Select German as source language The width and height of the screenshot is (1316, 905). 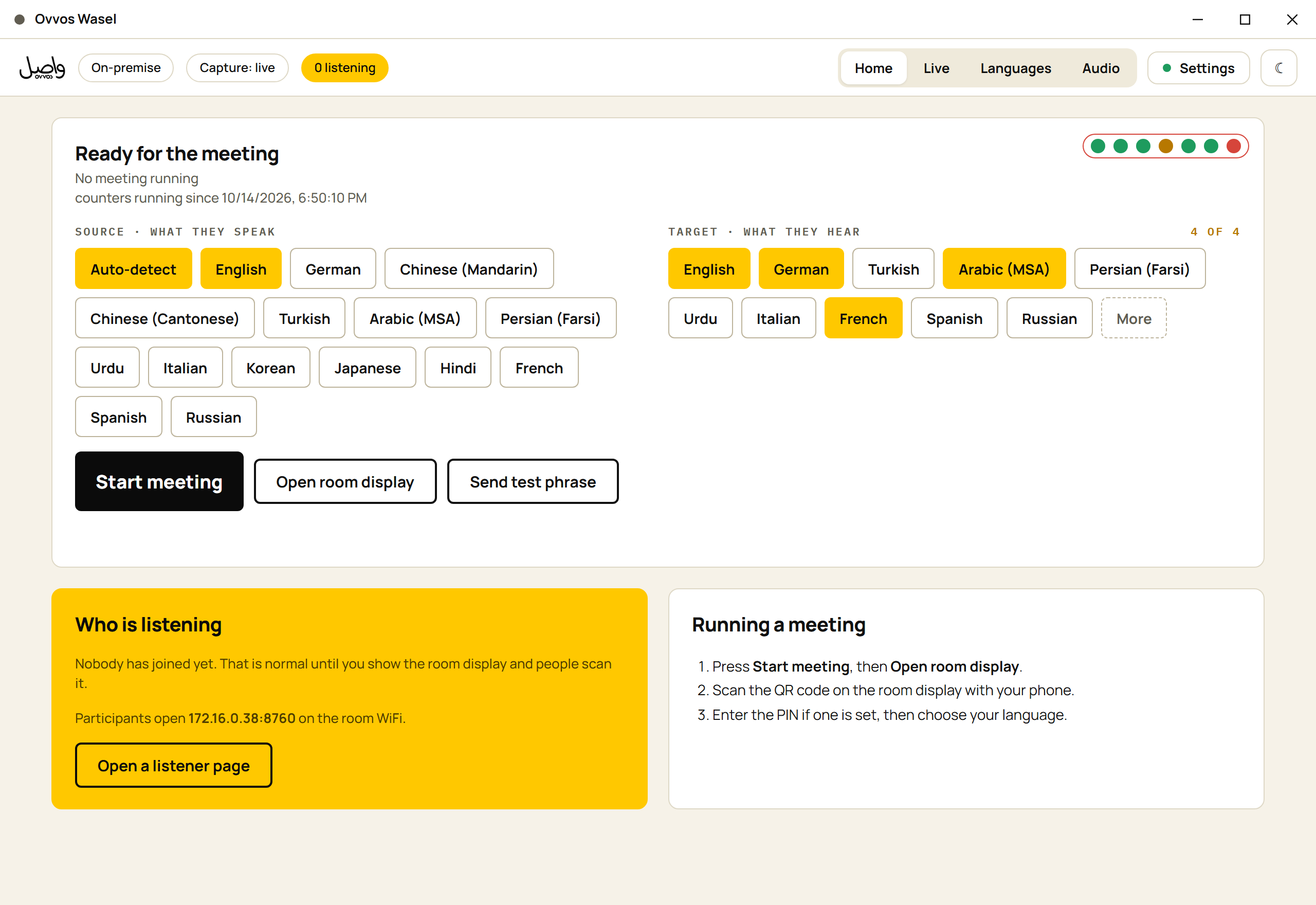point(333,269)
